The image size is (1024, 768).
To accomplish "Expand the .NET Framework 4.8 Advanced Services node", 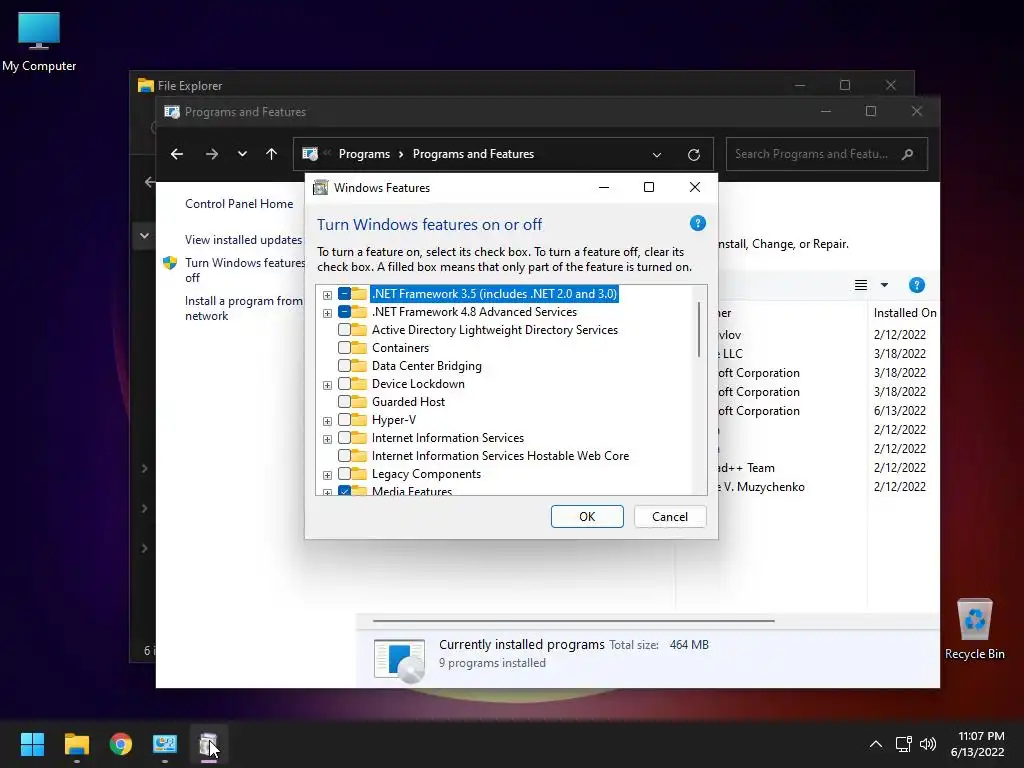I will click(x=327, y=313).
